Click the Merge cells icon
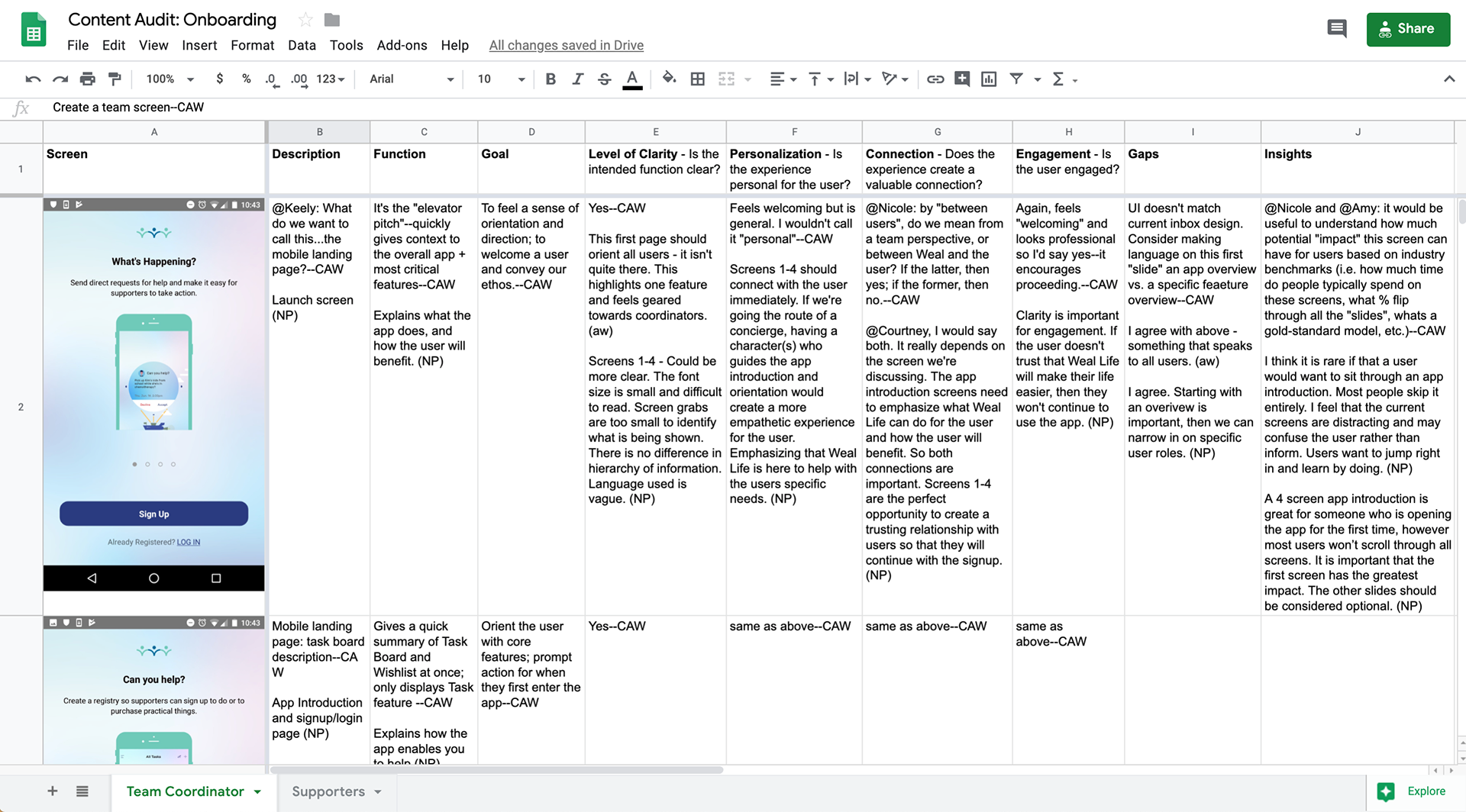 (x=727, y=79)
